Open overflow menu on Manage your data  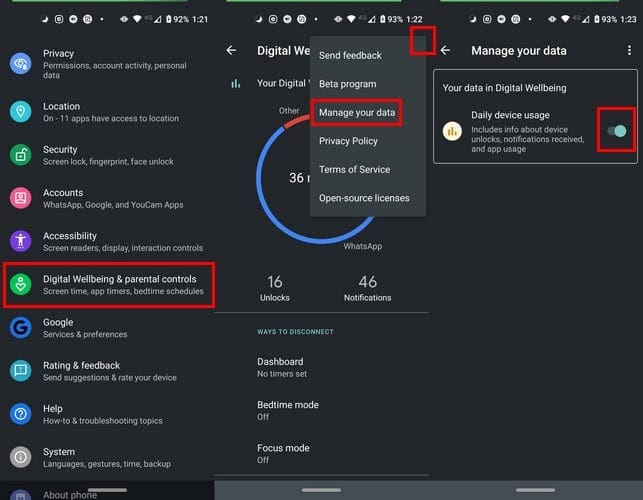click(629, 50)
